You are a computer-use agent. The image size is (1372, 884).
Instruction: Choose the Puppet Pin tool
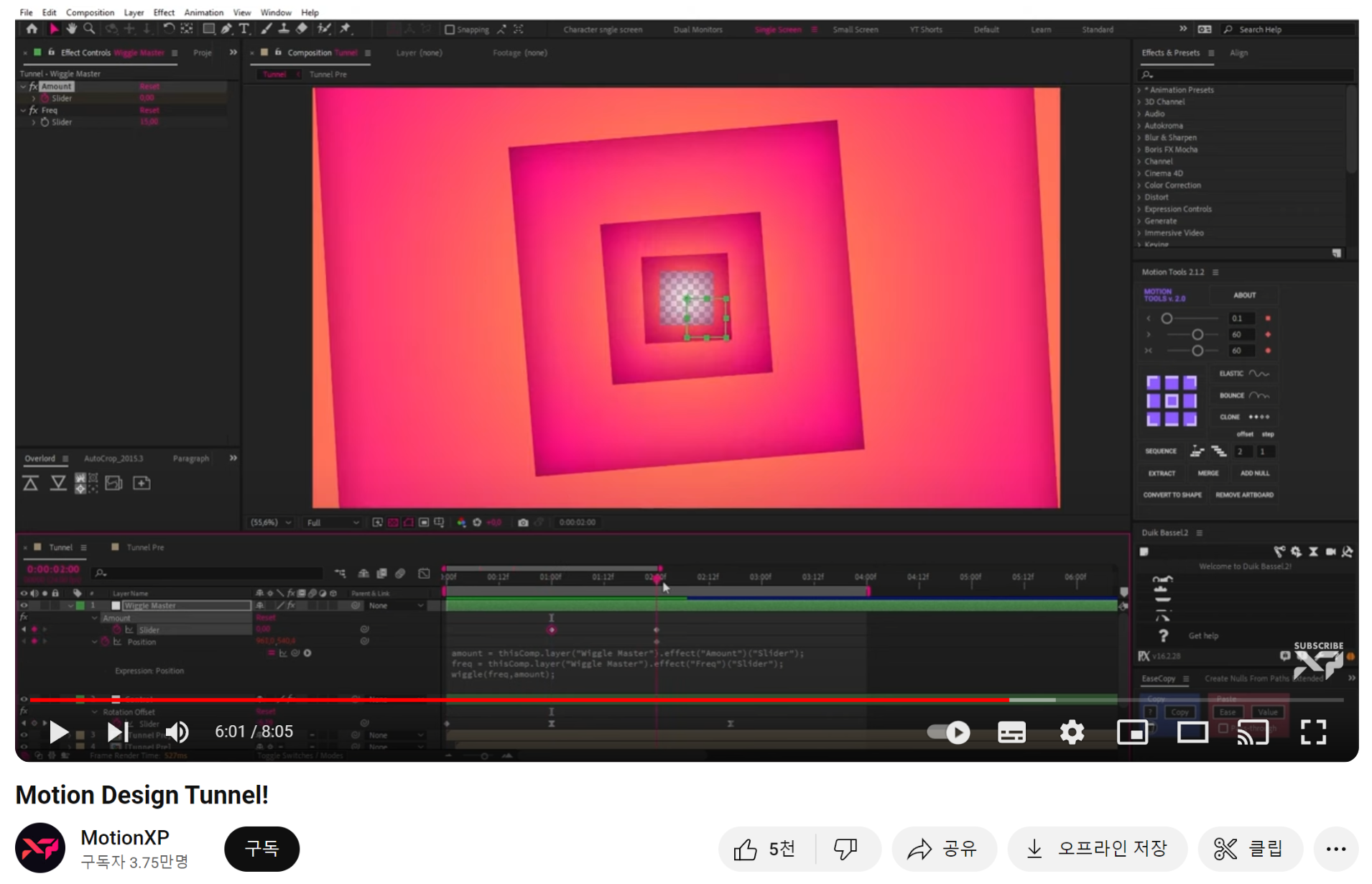pyautogui.click(x=346, y=29)
